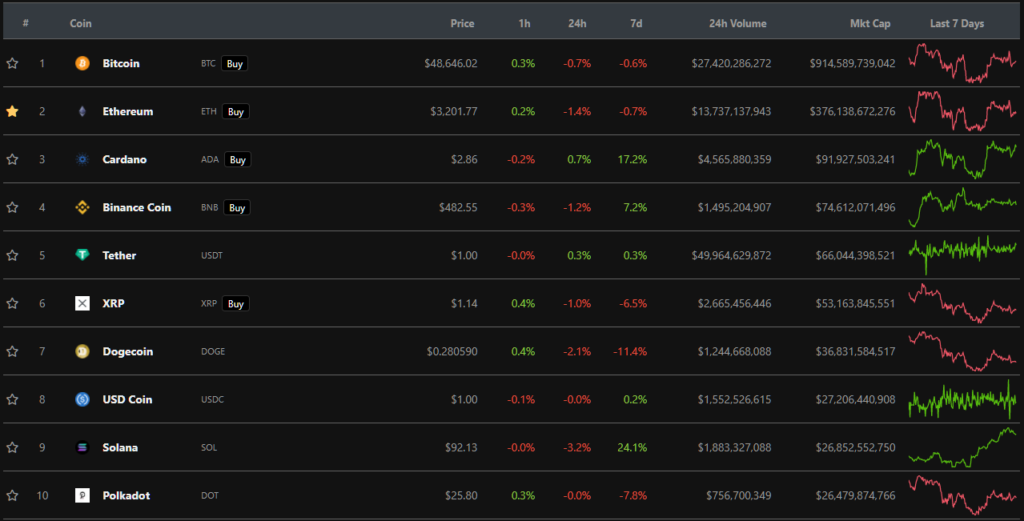Screen dimensions: 1024x521
Task: Favorite Bitcoin with its star
Action: coord(12,63)
